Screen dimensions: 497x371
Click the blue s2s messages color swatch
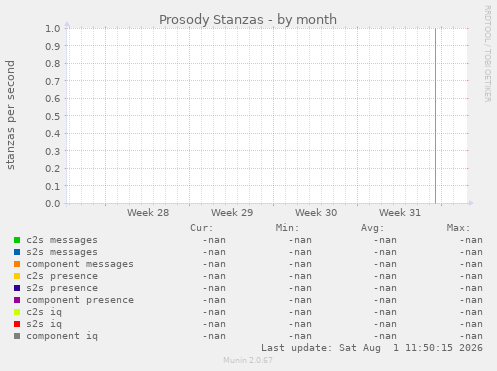[x=17, y=252]
